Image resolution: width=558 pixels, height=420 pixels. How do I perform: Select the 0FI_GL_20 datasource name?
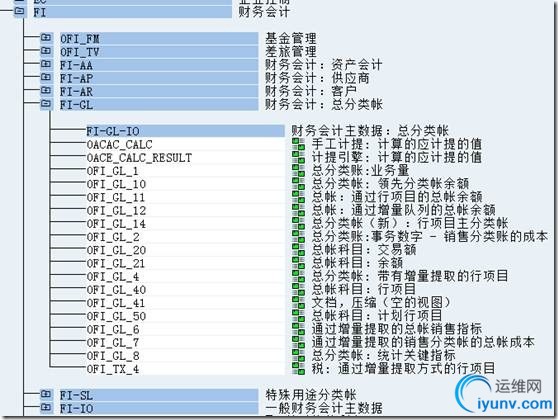point(116,250)
